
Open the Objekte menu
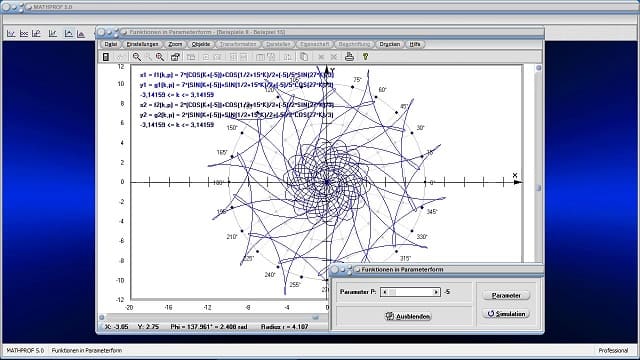click(201, 44)
